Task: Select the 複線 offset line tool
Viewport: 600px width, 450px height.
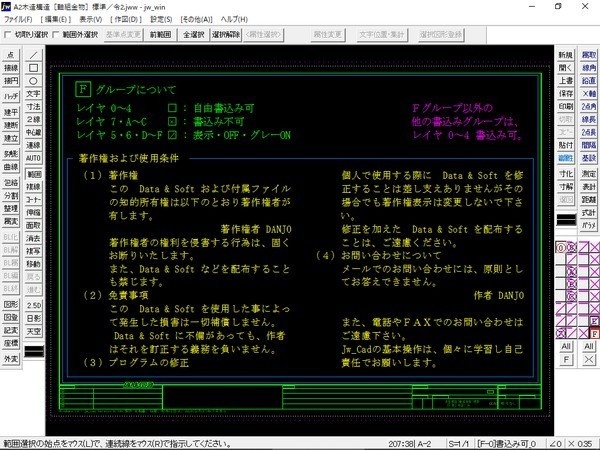Action: (x=33, y=187)
